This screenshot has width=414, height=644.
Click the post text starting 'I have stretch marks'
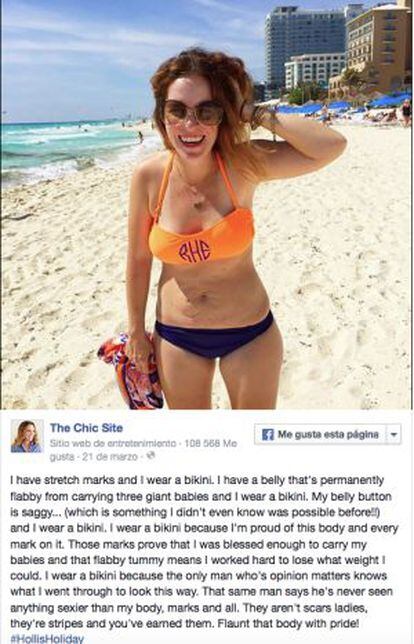[x=204, y=552]
